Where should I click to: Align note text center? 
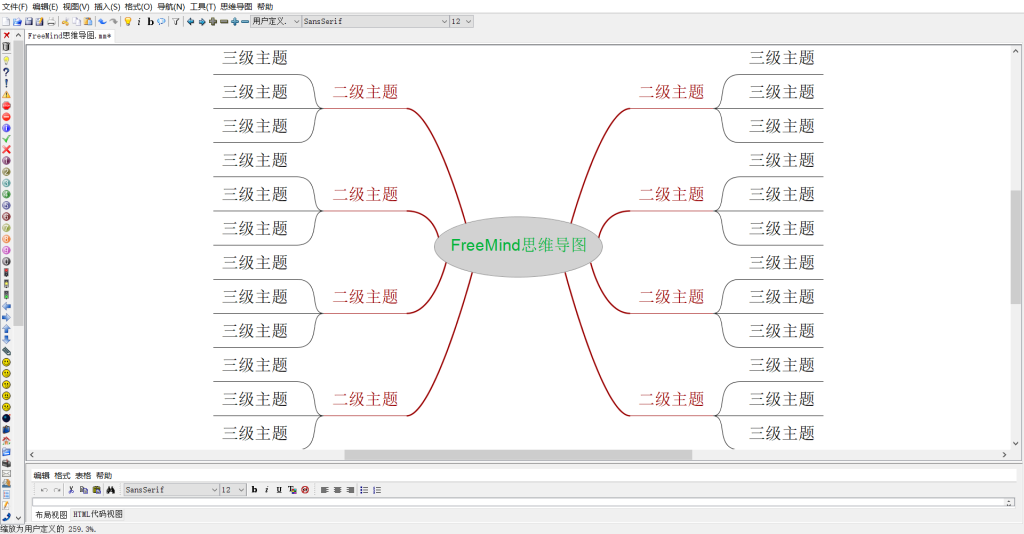338,490
